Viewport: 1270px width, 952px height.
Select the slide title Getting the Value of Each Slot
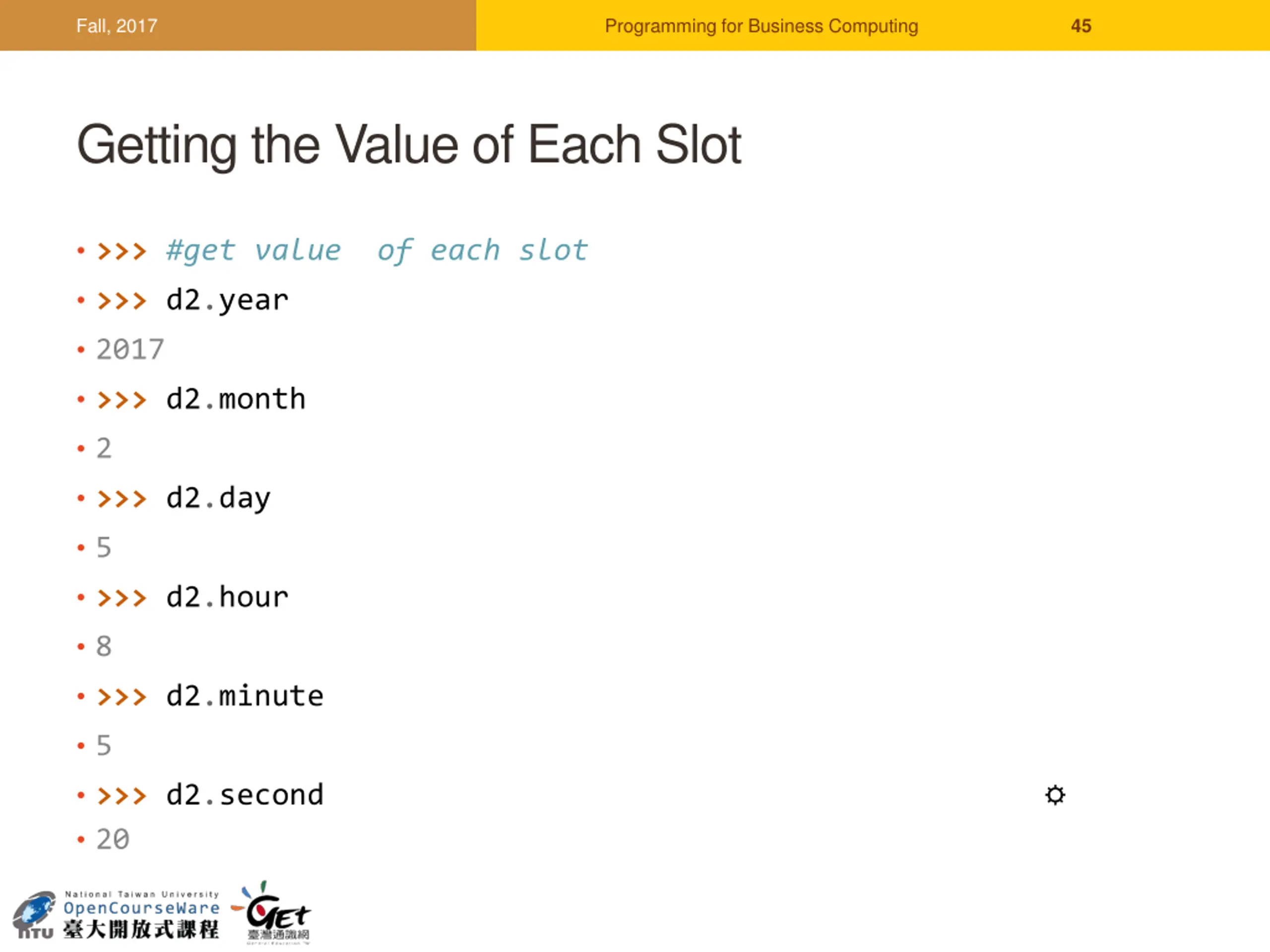pyautogui.click(x=409, y=146)
